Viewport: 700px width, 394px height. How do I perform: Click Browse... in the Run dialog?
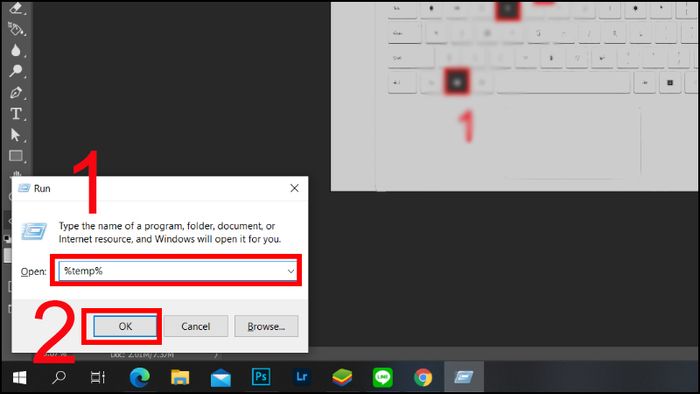point(266,326)
